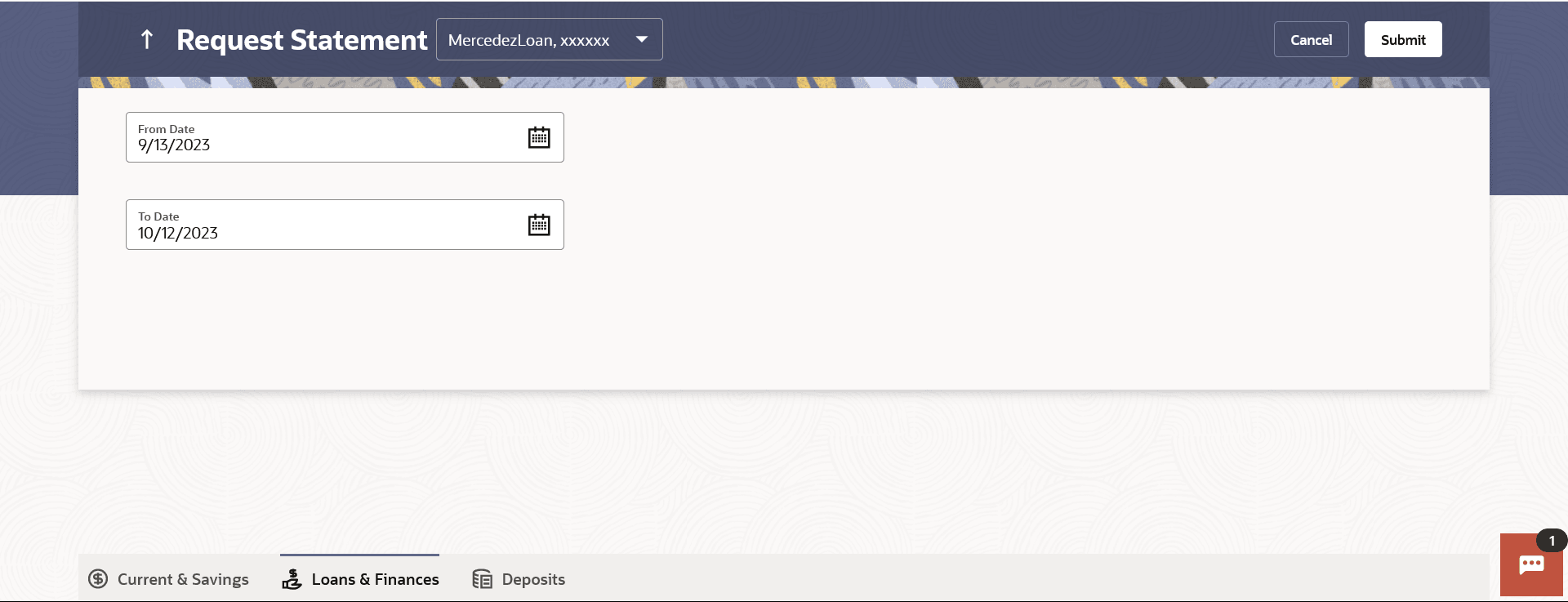Viewport: 1568px width, 602px height.
Task: Click the dollar icon for Current & Savings
Action: [x=98, y=579]
